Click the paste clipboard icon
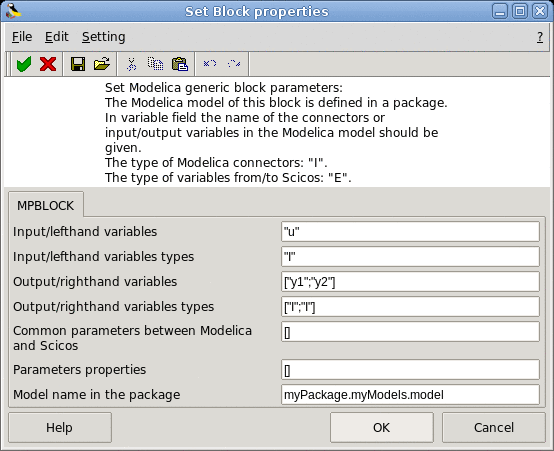Image resolution: width=554 pixels, height=451 pixels. (180, 64)
